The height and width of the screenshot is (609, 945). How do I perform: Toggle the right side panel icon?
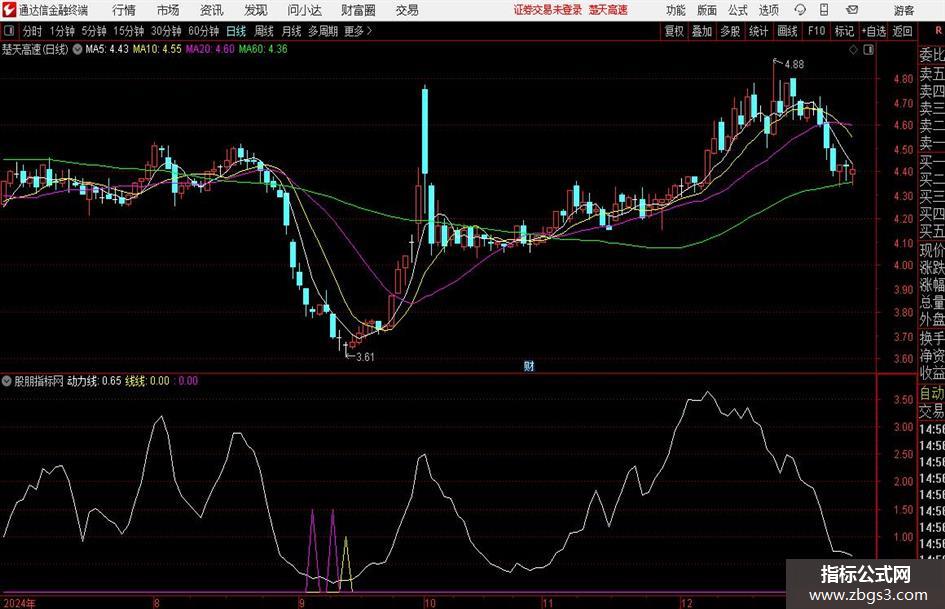868,50
